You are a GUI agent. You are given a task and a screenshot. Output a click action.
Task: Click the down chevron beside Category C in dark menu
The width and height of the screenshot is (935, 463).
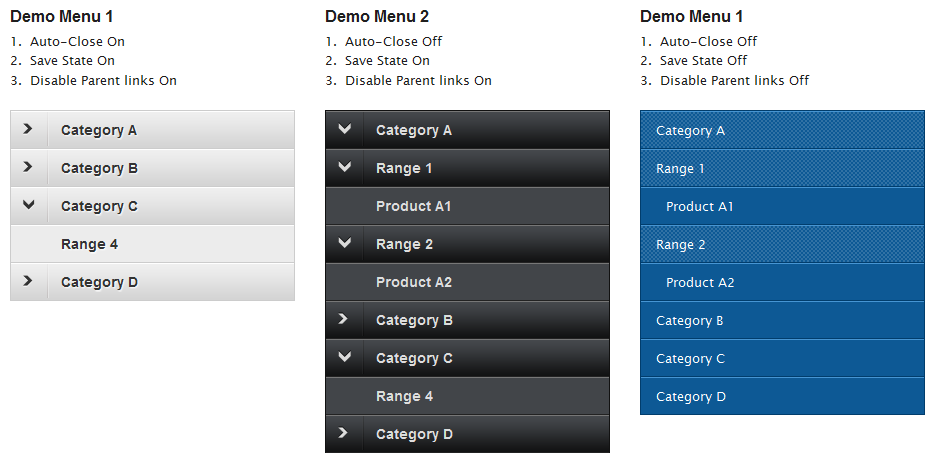coord(344,357)
